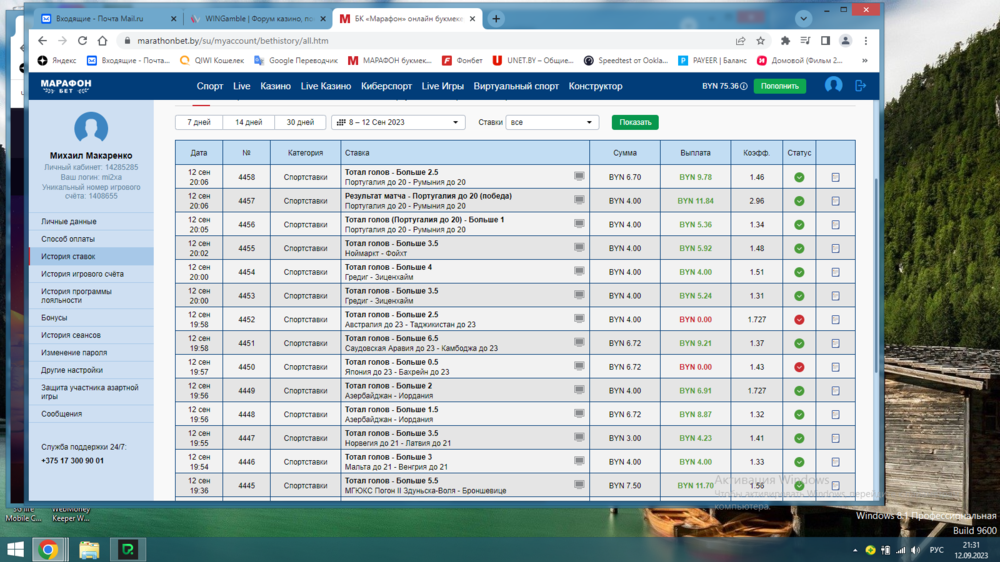Select the 14 дней period filter
This screenshot has height=562, width=1000.
tap(249, 122)
